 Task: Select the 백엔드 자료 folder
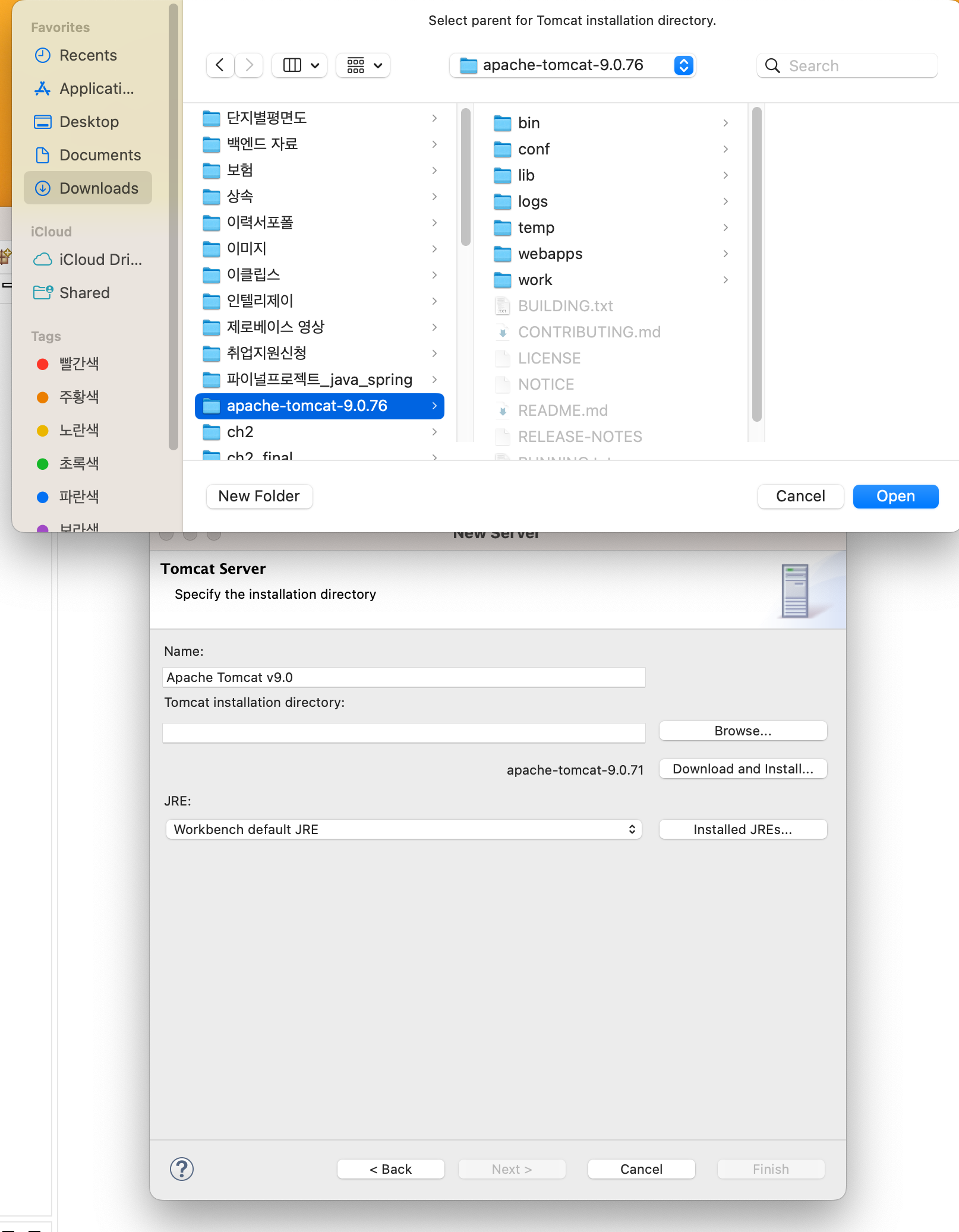(x=320, y=144)
